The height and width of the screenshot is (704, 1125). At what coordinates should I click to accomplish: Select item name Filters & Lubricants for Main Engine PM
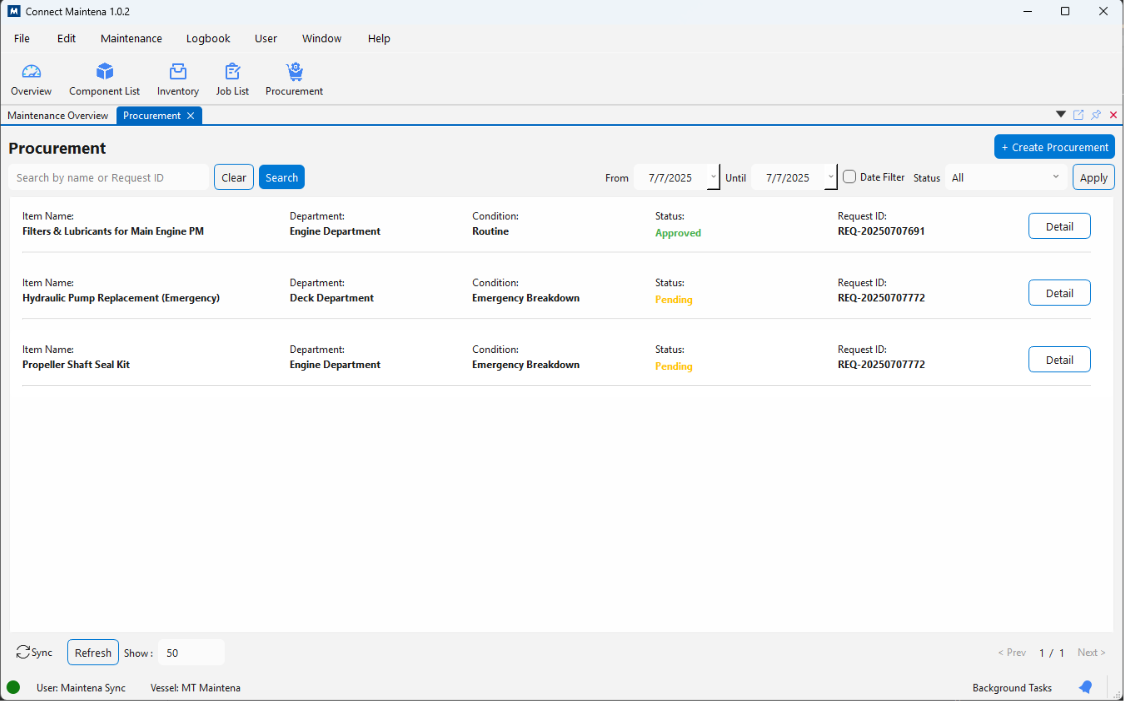point(113,231)
